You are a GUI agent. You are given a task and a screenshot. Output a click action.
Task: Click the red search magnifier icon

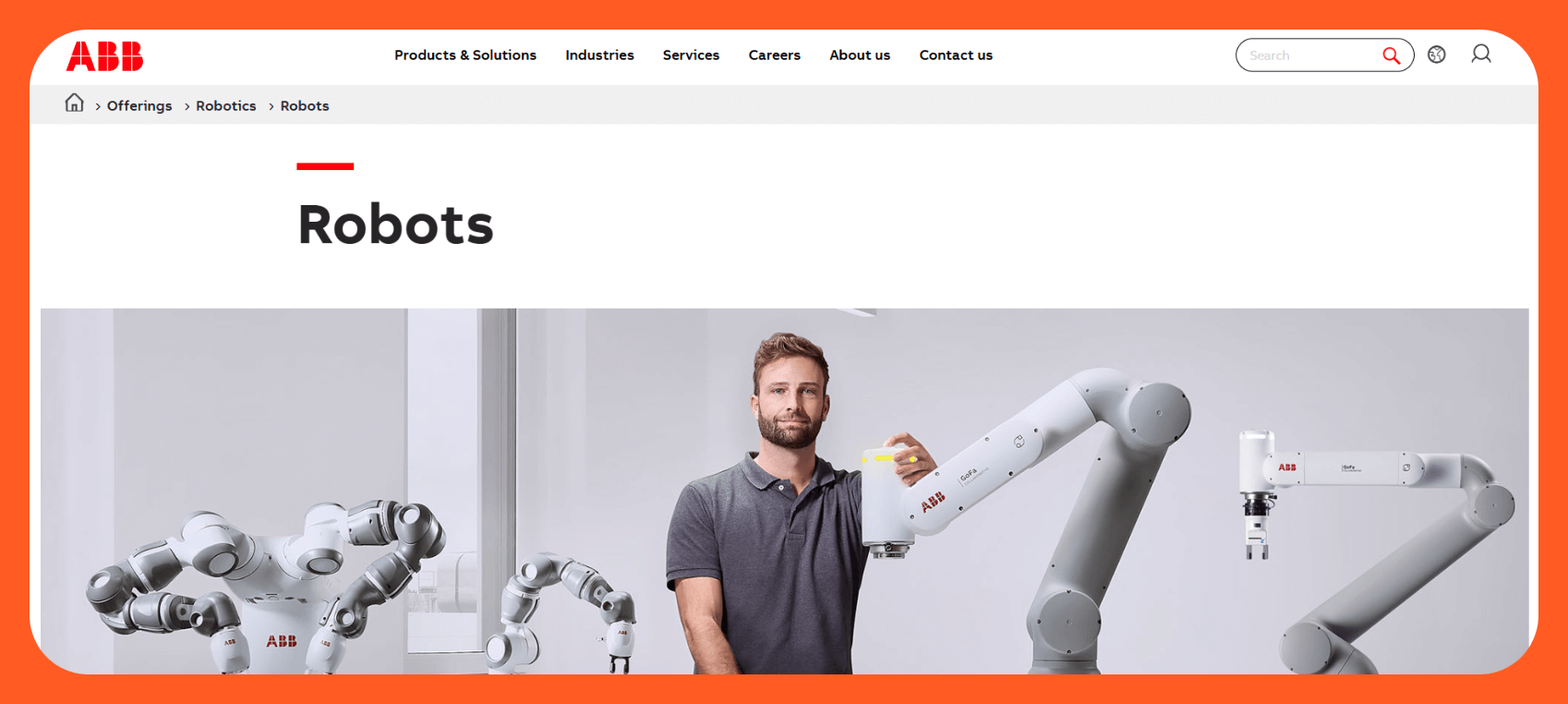[x=1391, y=55]
